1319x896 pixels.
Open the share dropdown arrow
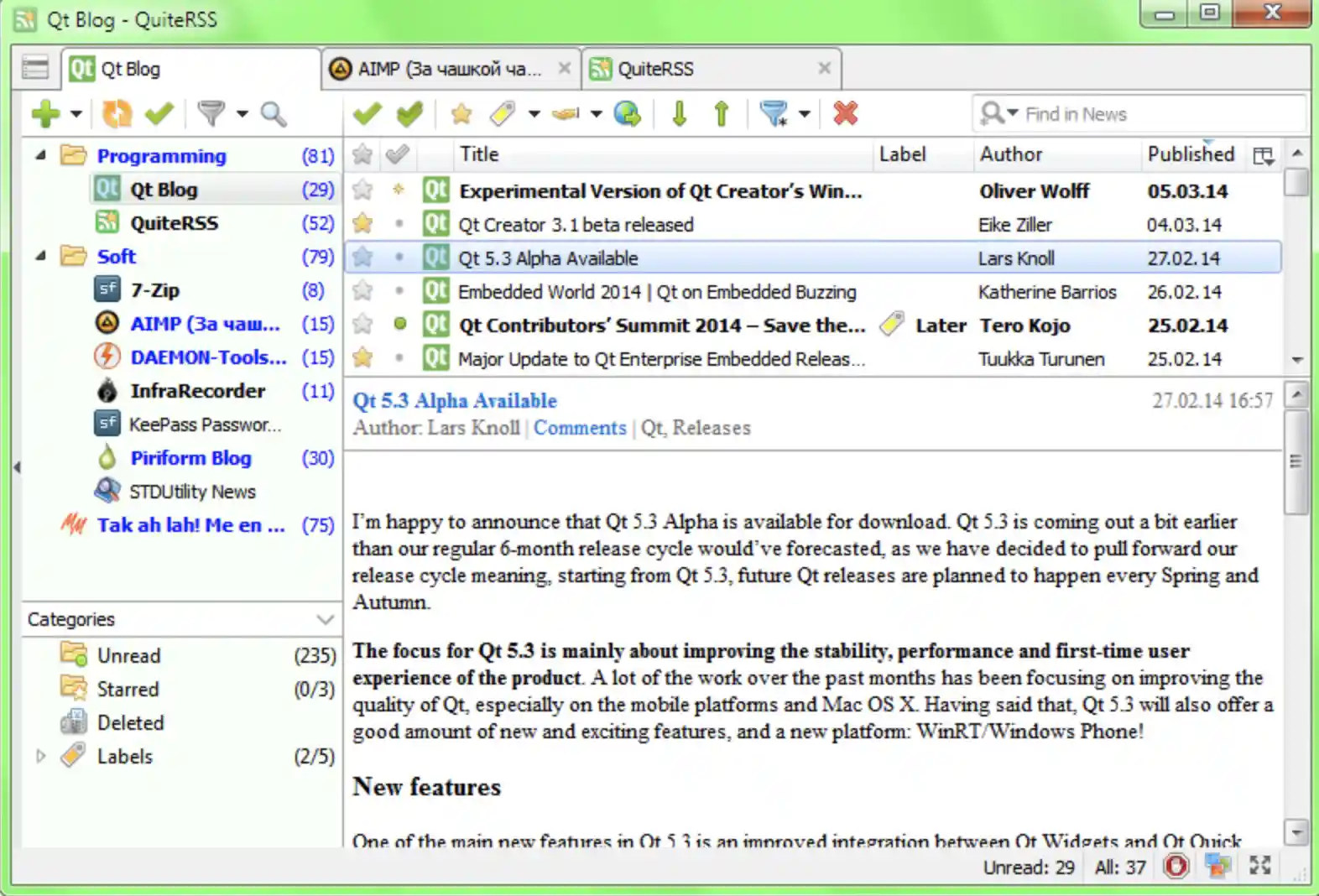click(x=596, y=113)
